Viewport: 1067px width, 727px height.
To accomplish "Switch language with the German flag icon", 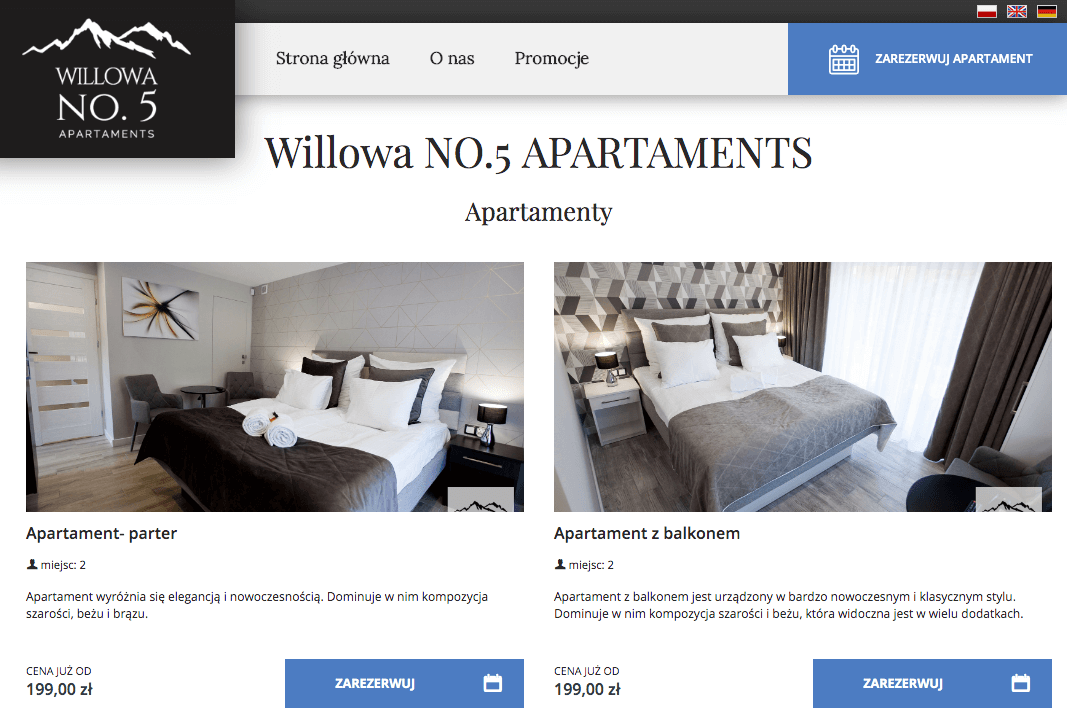I will [x=1047, y=11].
